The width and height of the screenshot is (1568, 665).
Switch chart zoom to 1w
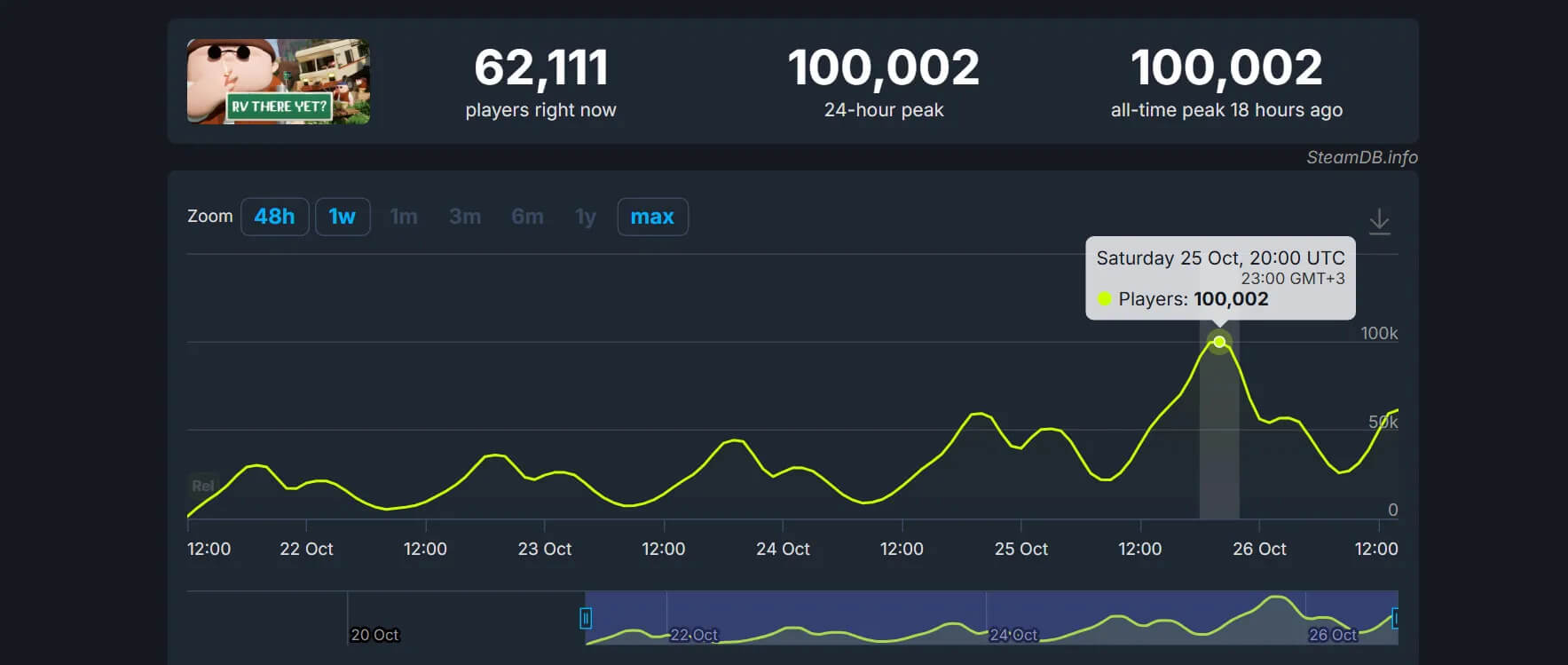coord(342,217)
